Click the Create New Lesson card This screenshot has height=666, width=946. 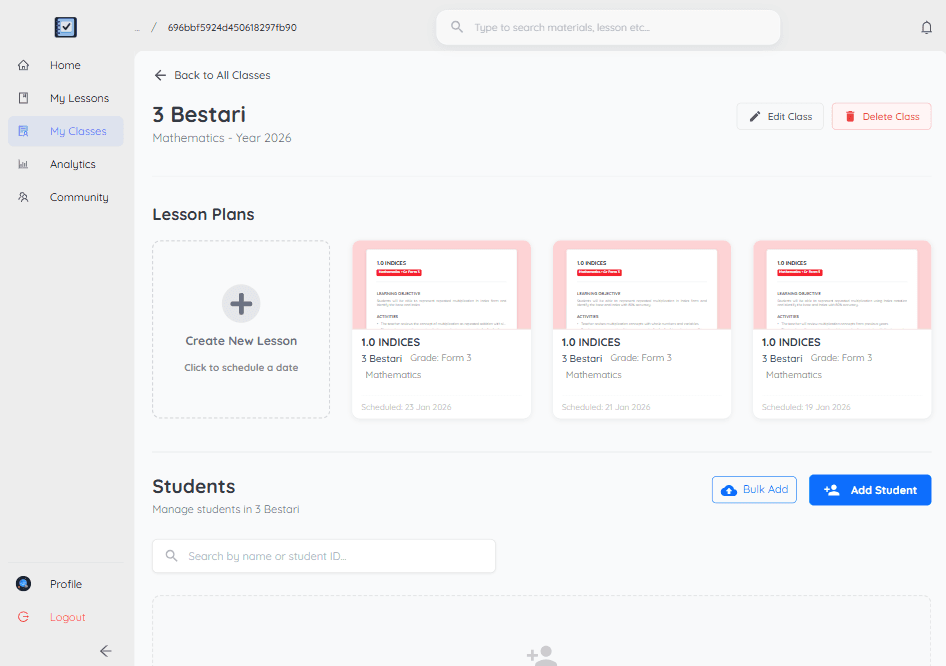tap(240, 329)
